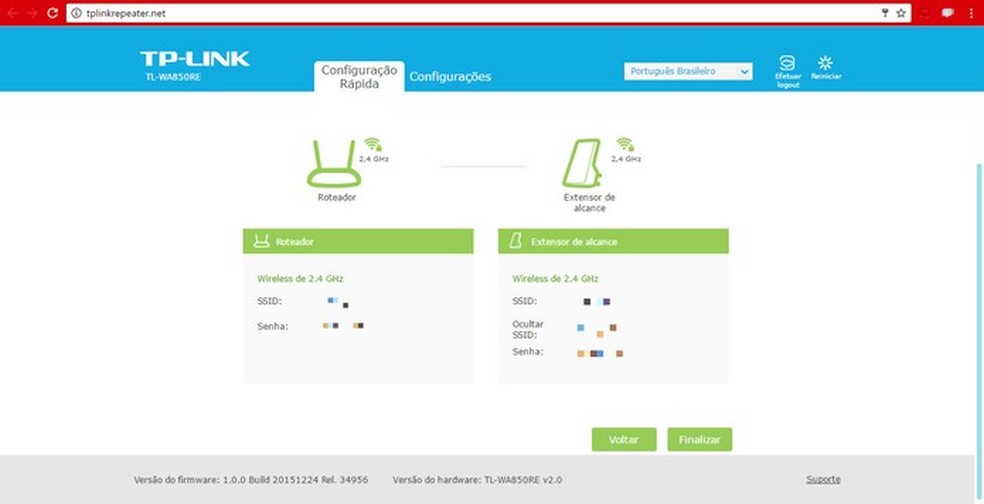
Task: Switch to Configuração Rápida tab
Action: [359, 77]
